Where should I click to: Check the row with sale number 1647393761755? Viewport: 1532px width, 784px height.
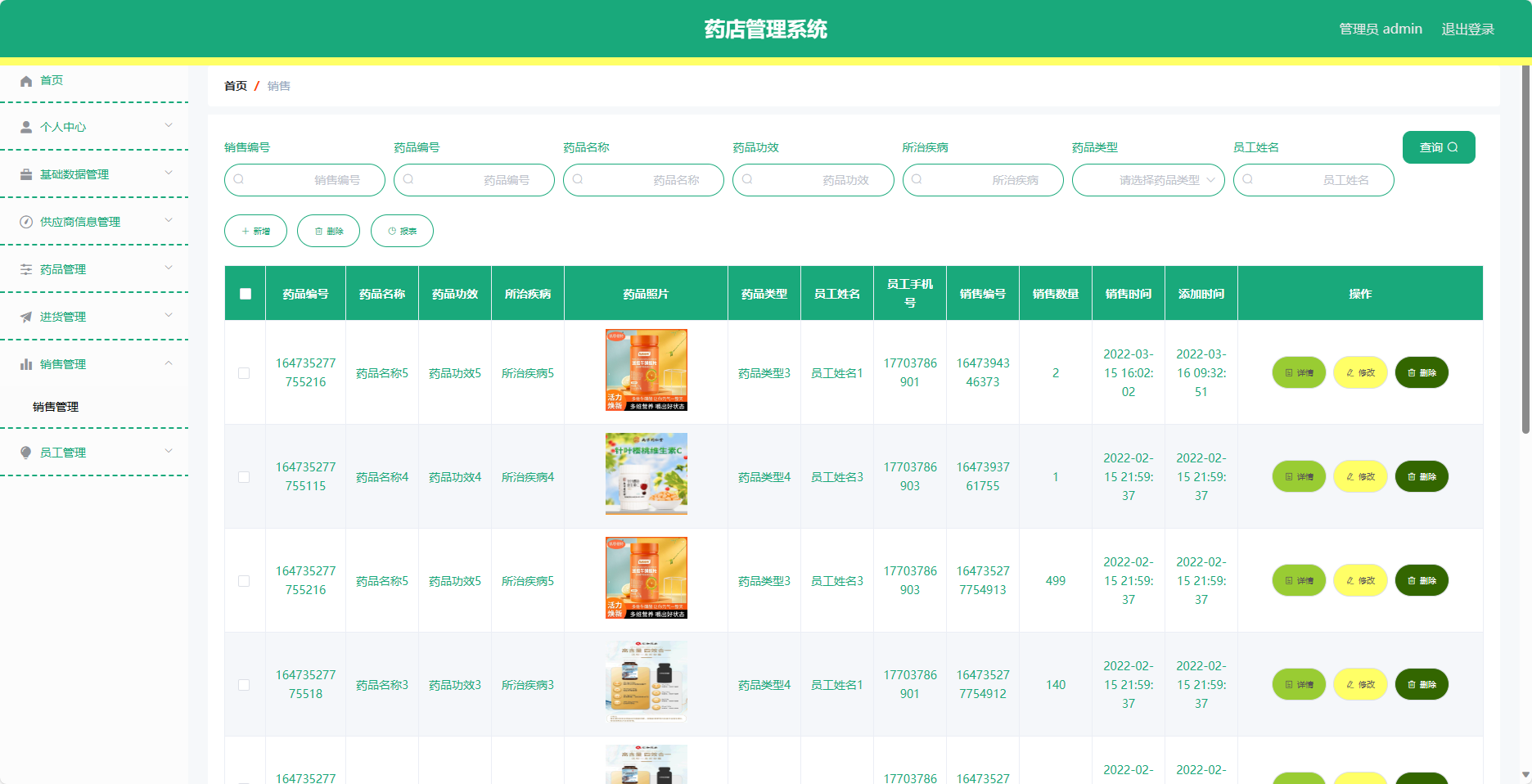tap(244, 477)
